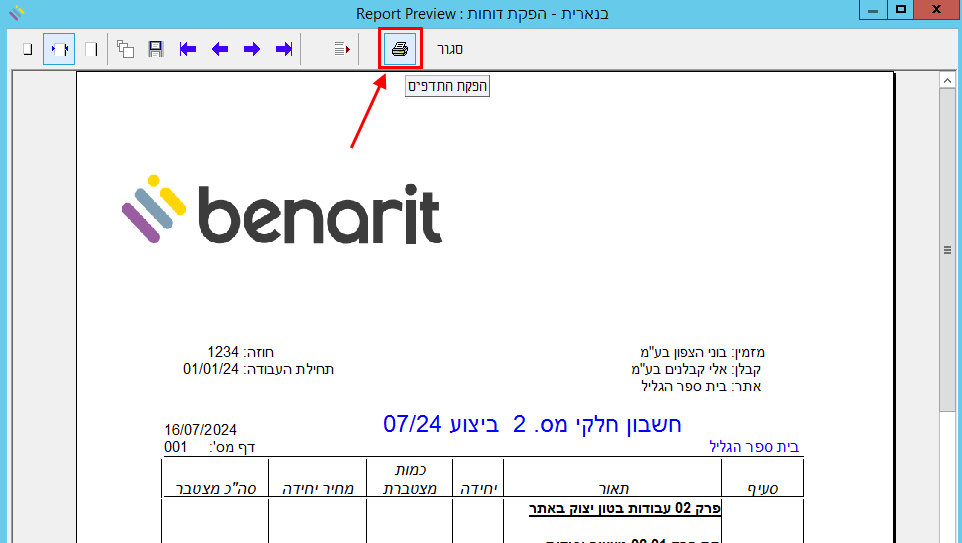Click the סעיף column header
The width and height of the screenshot is (962, 543).
coord(763,489)
